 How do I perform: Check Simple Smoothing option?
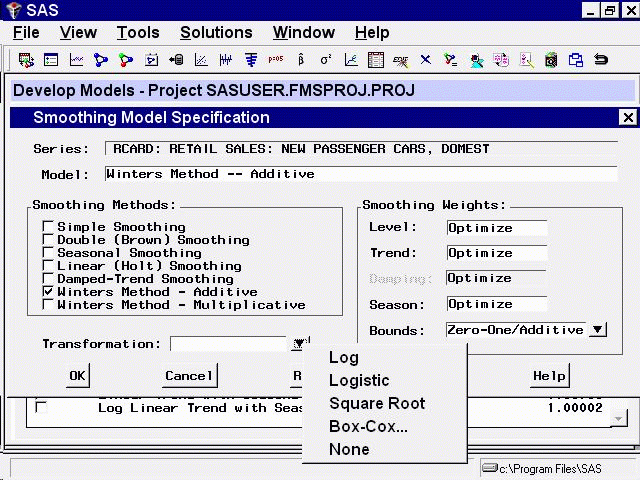coord(48,226)
